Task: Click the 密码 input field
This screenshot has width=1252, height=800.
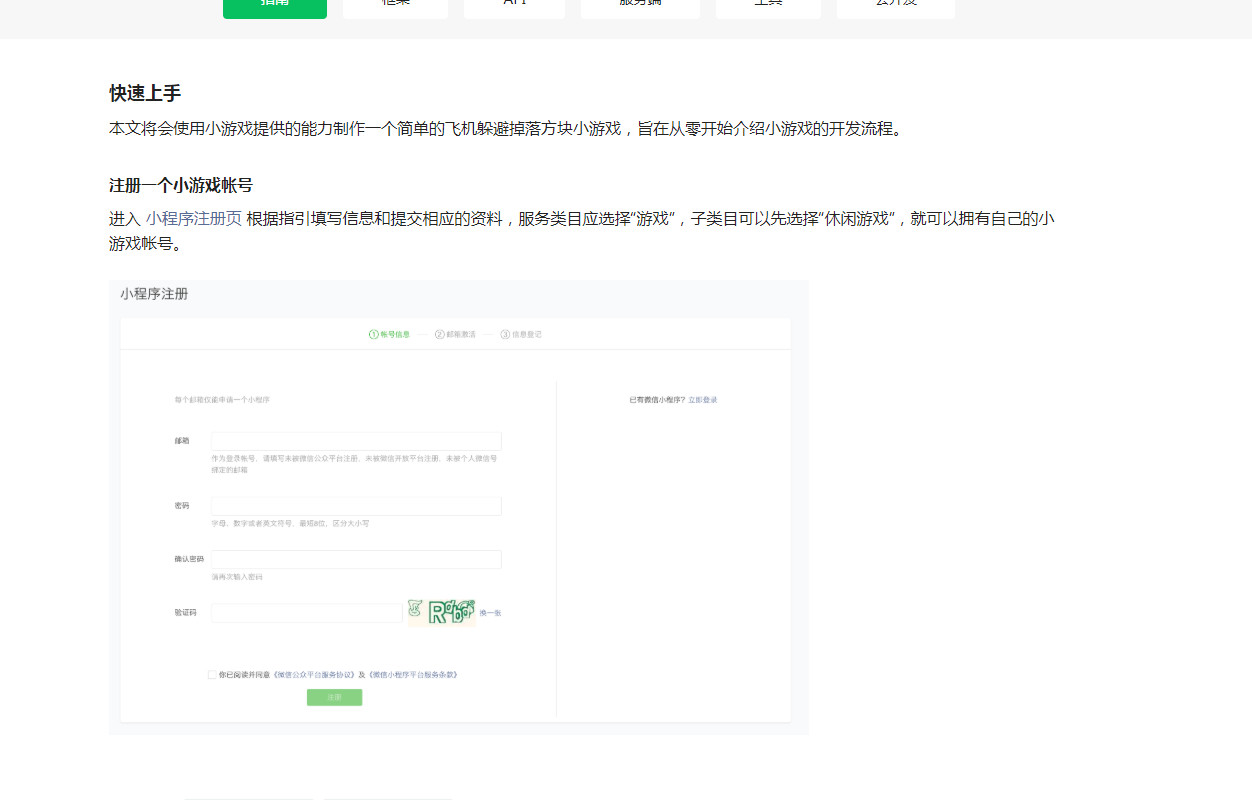Action: 356,506
